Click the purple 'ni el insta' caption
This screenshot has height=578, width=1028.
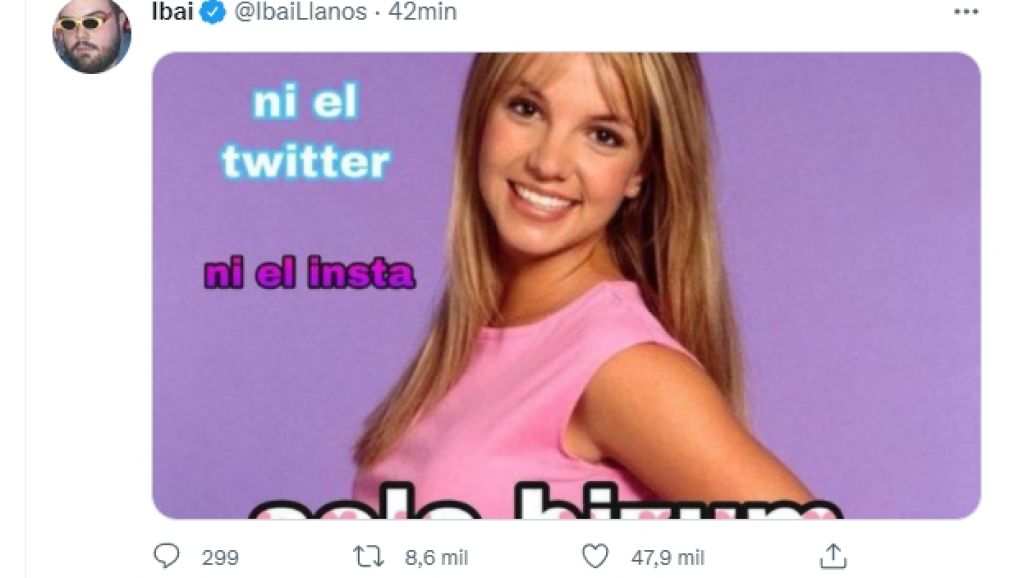(309, 273)
